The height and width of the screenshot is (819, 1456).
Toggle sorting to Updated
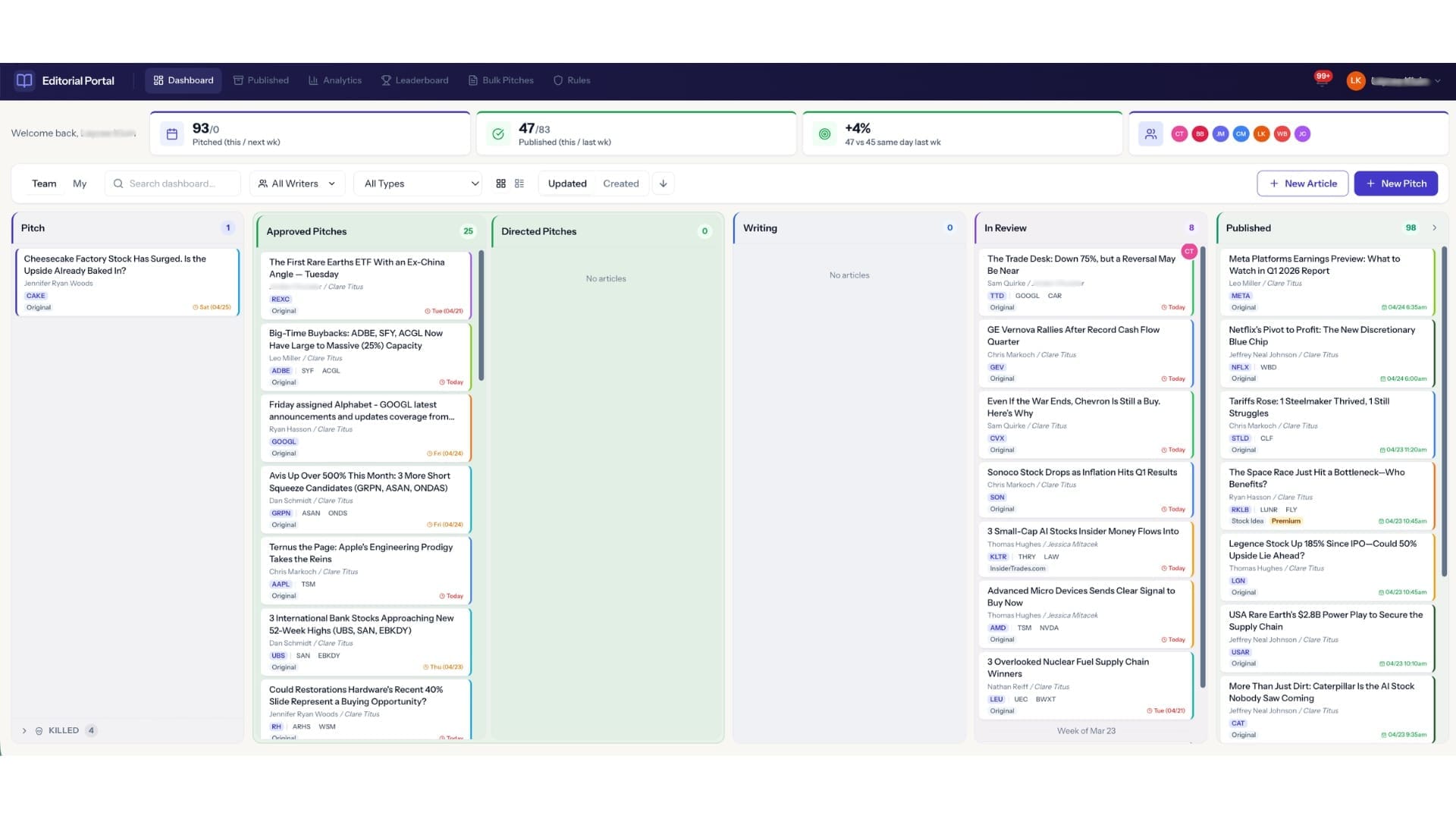566,184
